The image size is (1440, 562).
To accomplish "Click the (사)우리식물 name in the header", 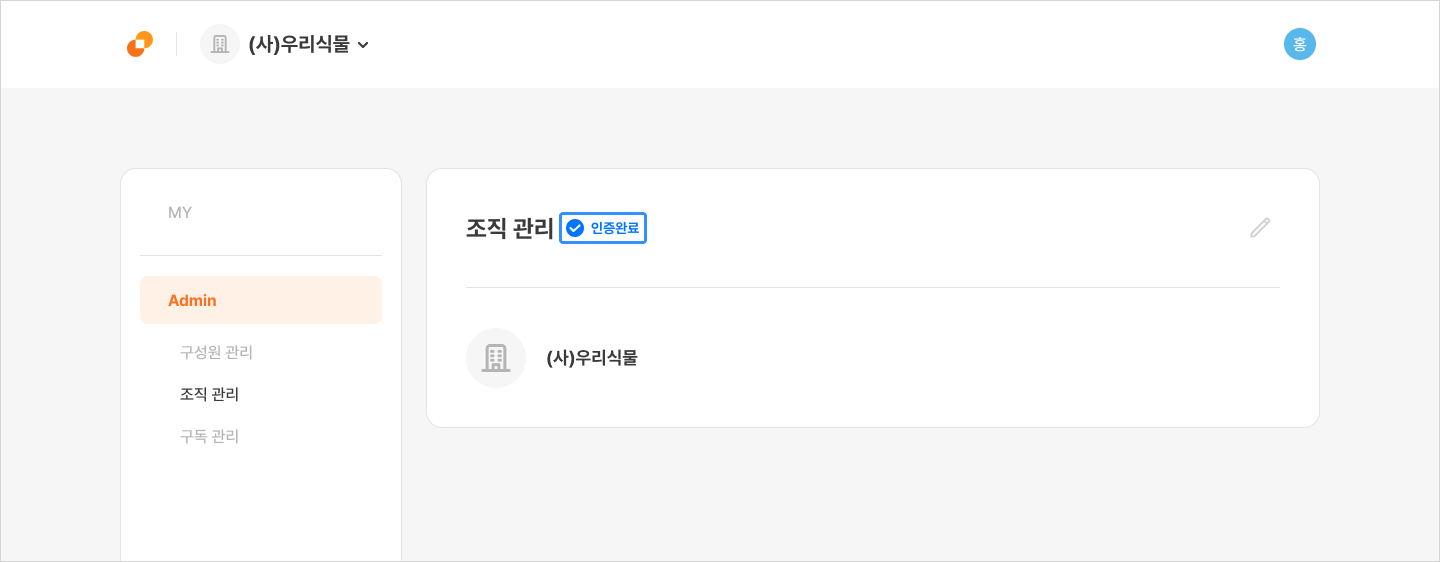I will 299,44.
